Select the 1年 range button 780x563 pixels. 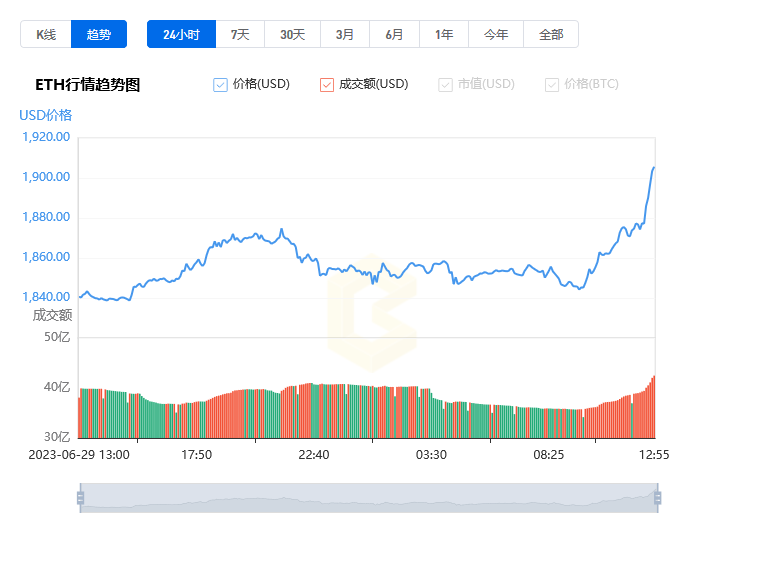pyautogui.click(x=444, y=34)
